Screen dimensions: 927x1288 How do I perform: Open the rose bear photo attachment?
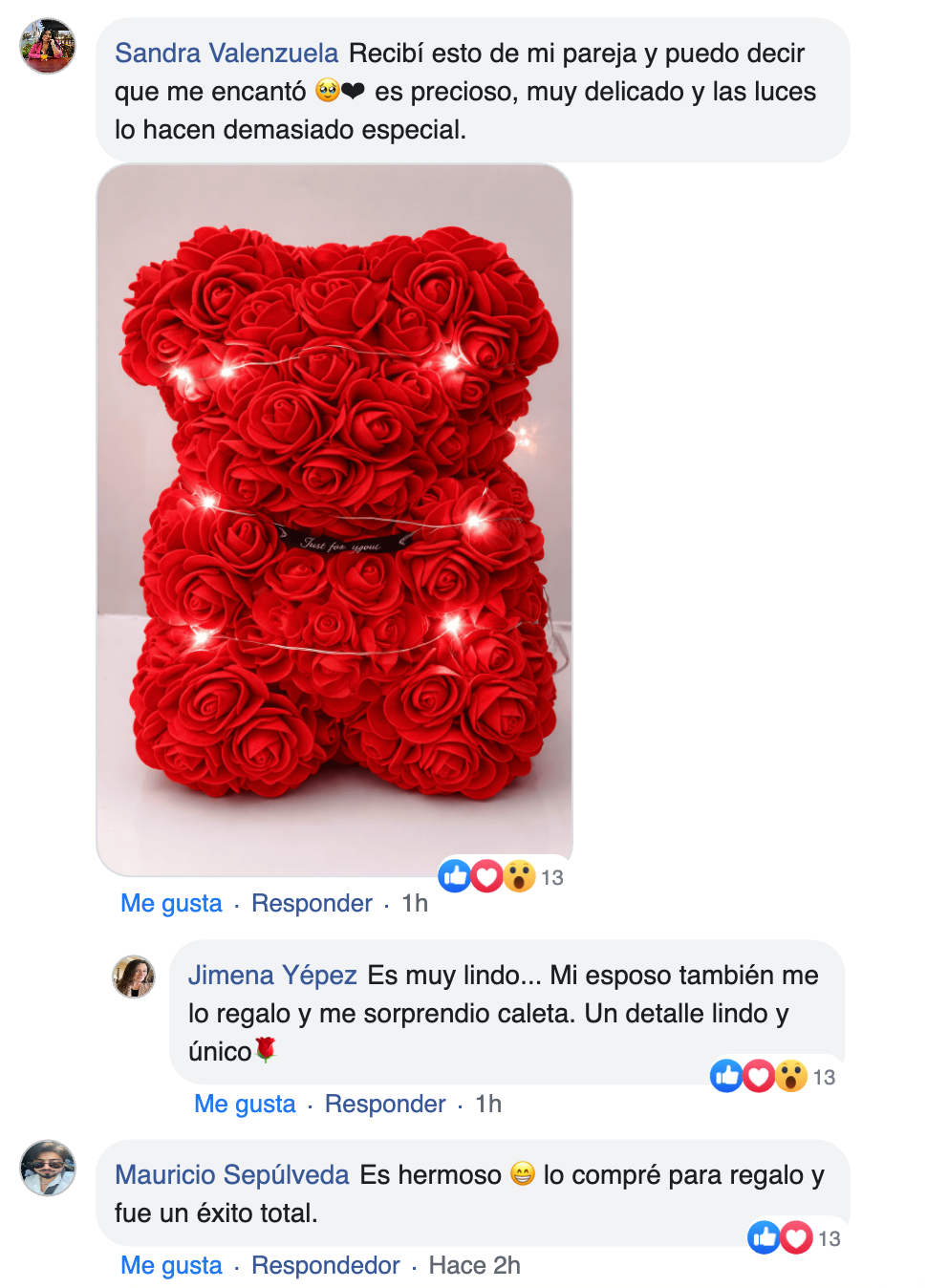click(x=334, y=520)
